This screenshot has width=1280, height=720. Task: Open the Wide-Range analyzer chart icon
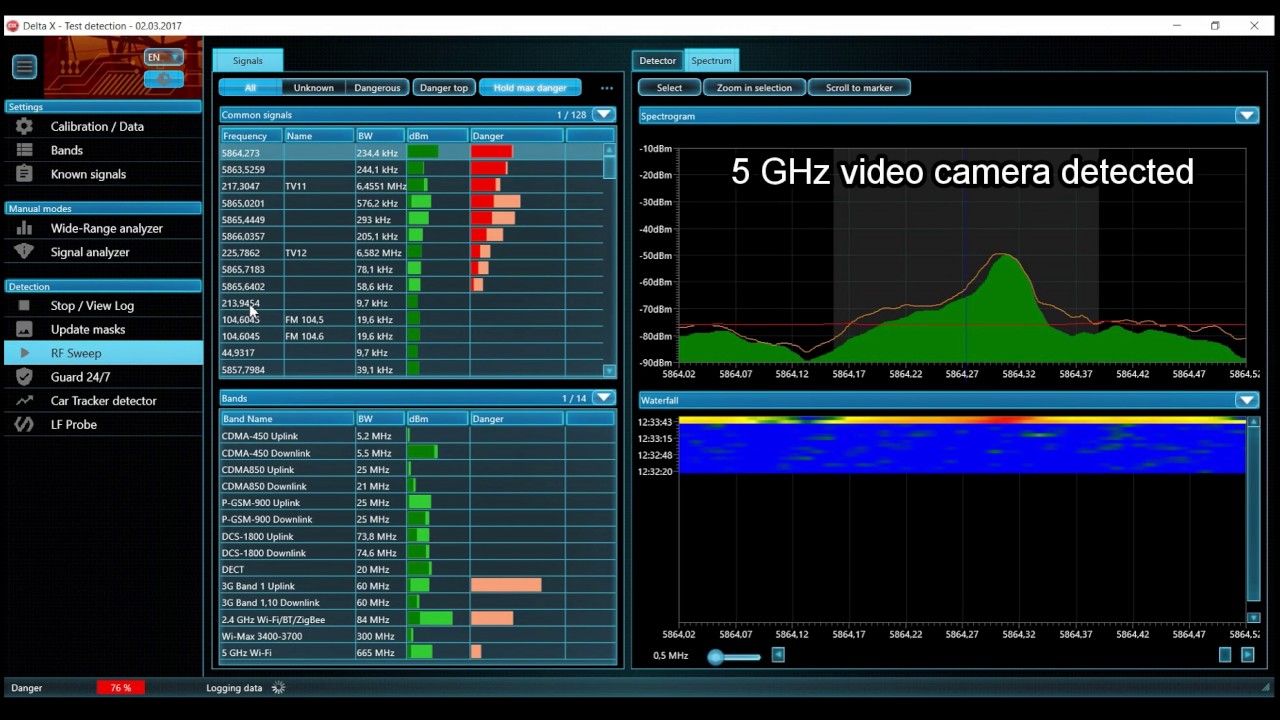(x=25, y=228)
